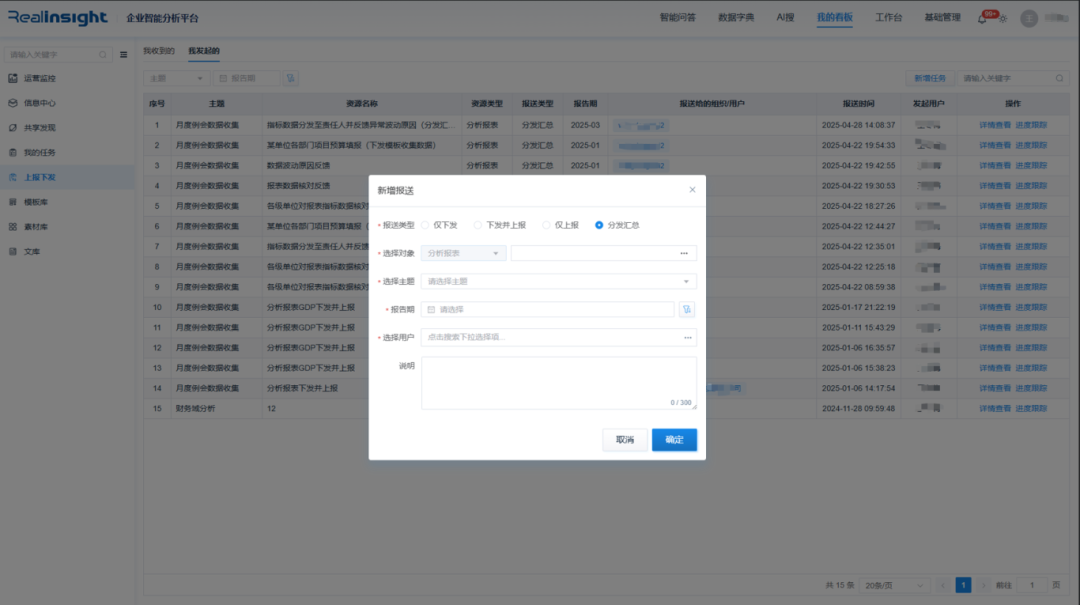Open the 工作台 menu item
The width and height of the screenshot is (1080, 605).
coord(888,16)
